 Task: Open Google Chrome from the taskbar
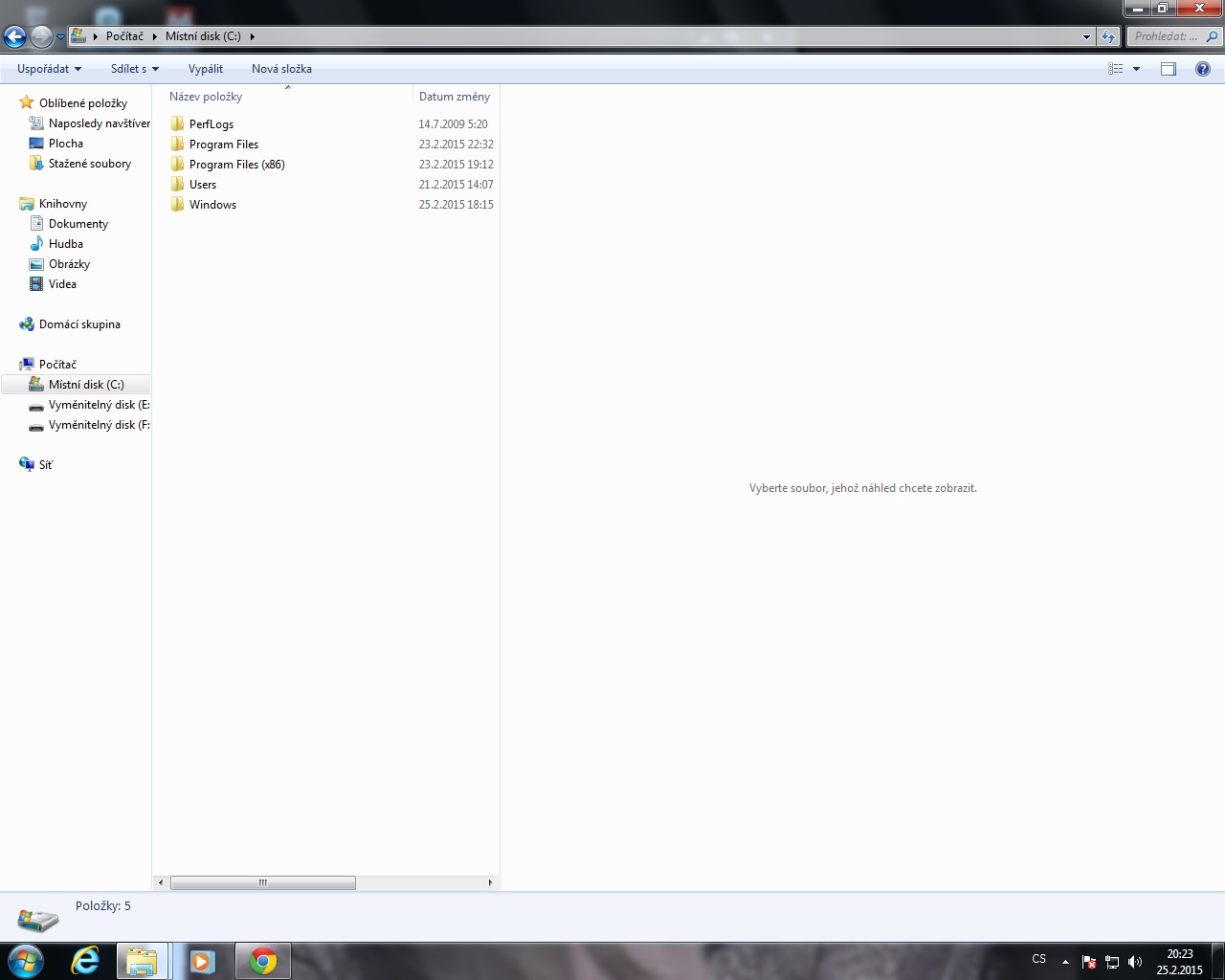point(262,961)
